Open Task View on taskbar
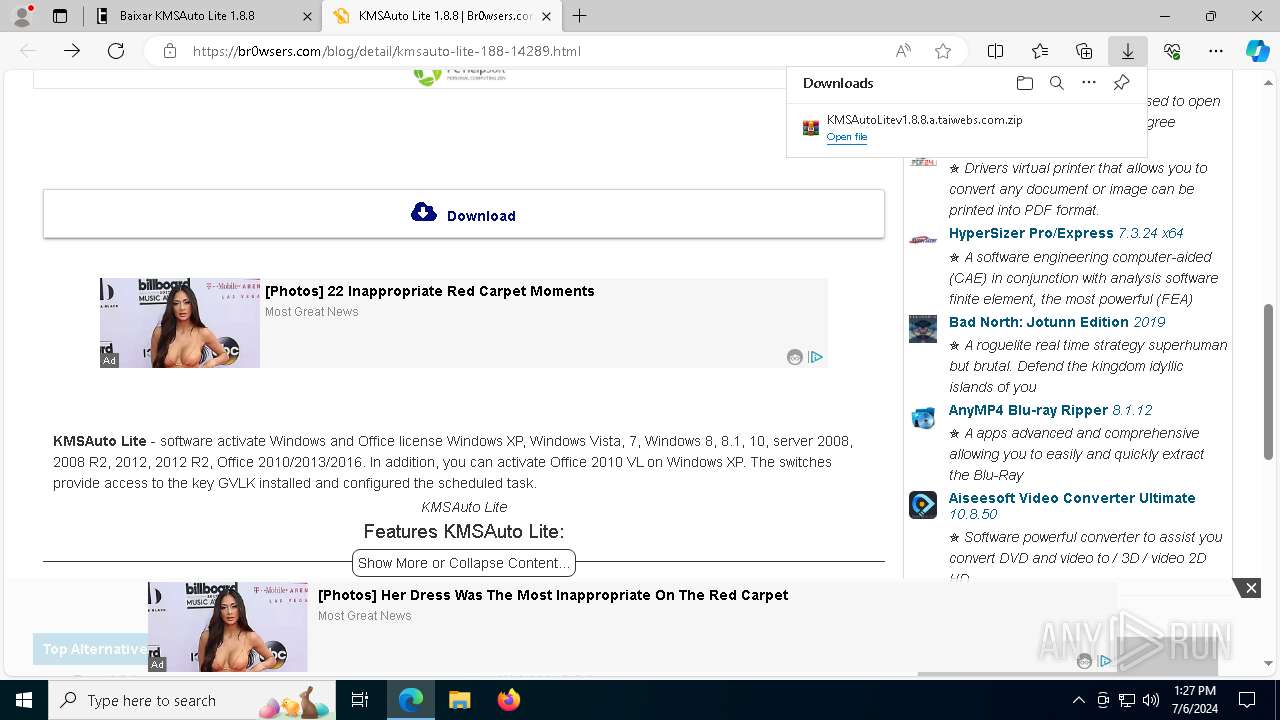 tap(360, 700)
